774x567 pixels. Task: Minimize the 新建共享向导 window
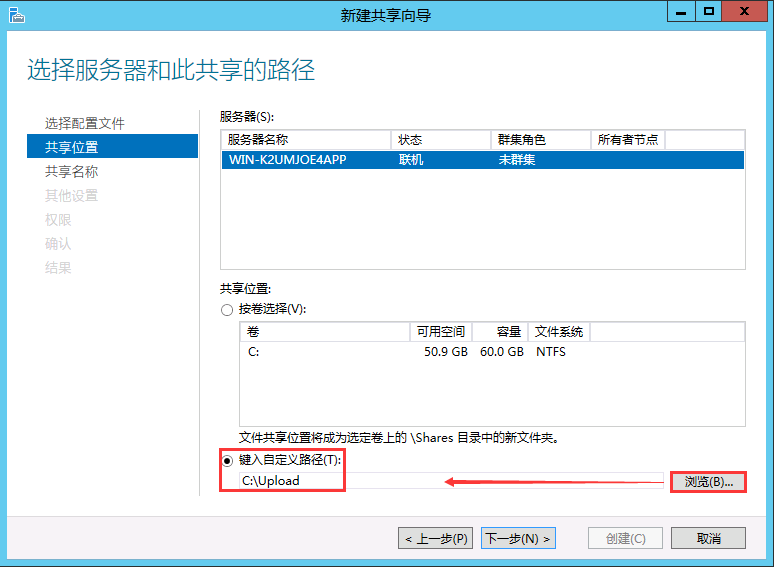click(x=682, y=12)
